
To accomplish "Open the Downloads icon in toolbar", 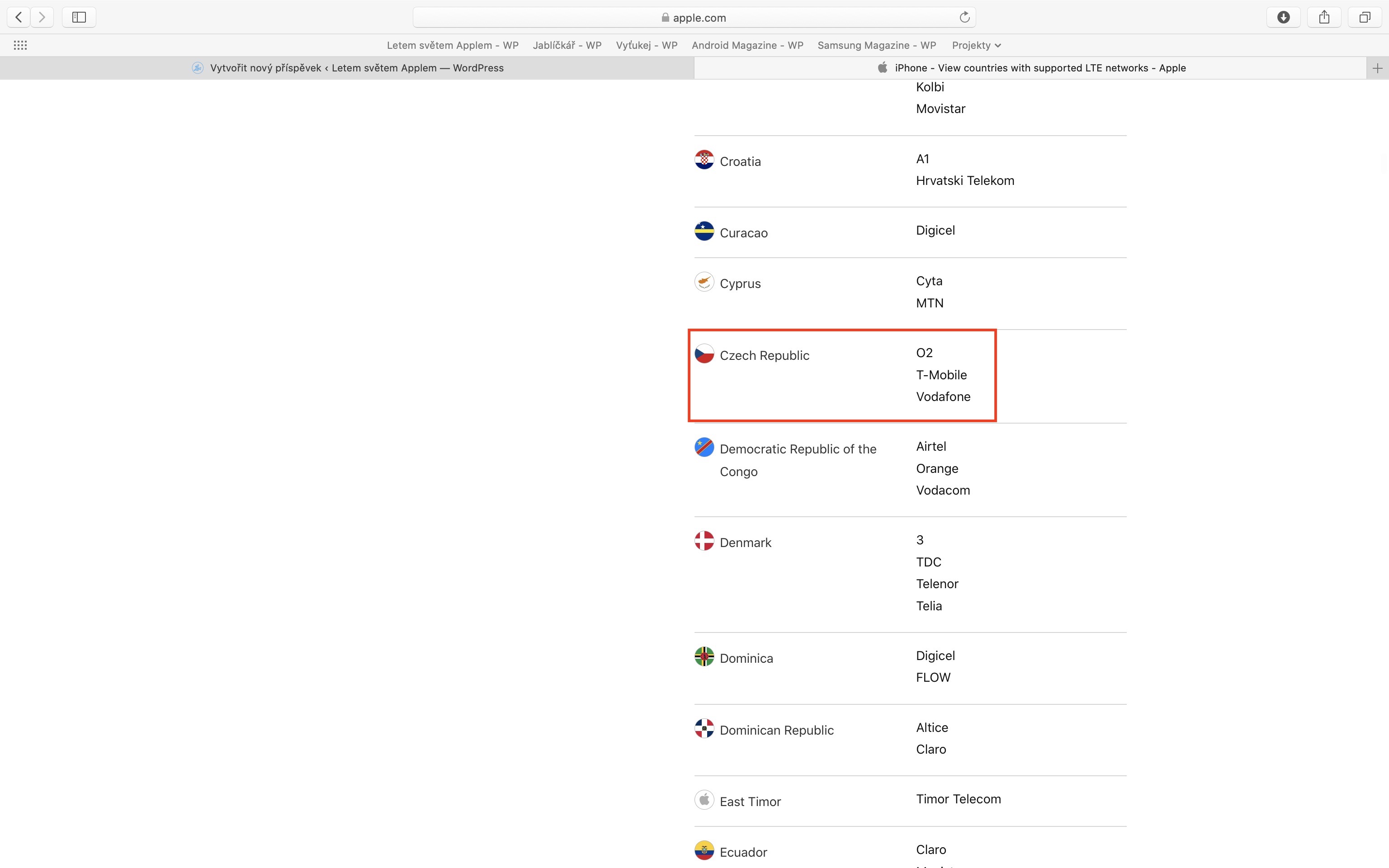I will [x=1283, y=17].
